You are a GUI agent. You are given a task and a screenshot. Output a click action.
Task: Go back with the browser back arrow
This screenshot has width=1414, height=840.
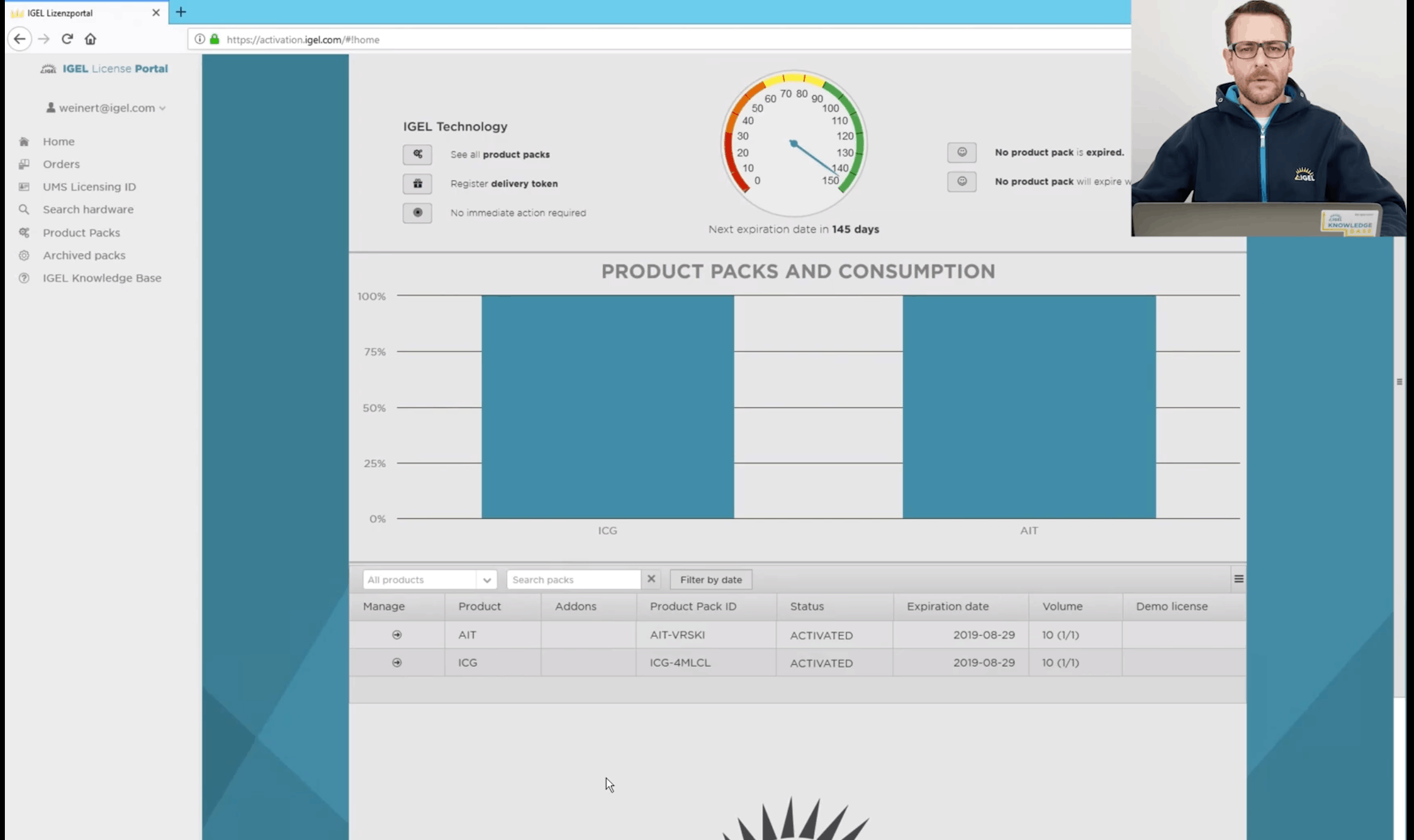(19, 39)
